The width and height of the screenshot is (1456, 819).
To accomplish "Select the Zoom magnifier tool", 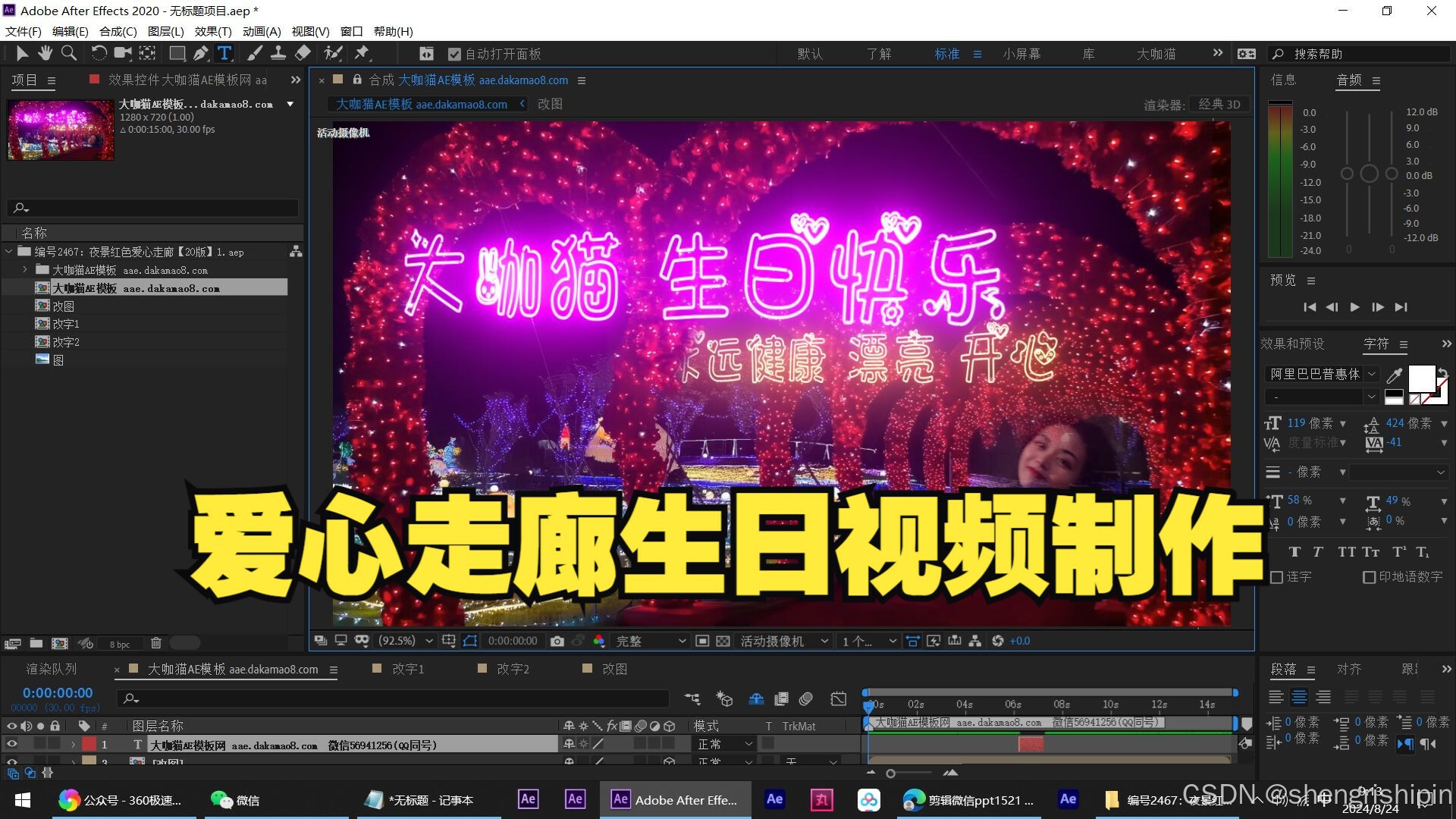I will pos(69,53).
